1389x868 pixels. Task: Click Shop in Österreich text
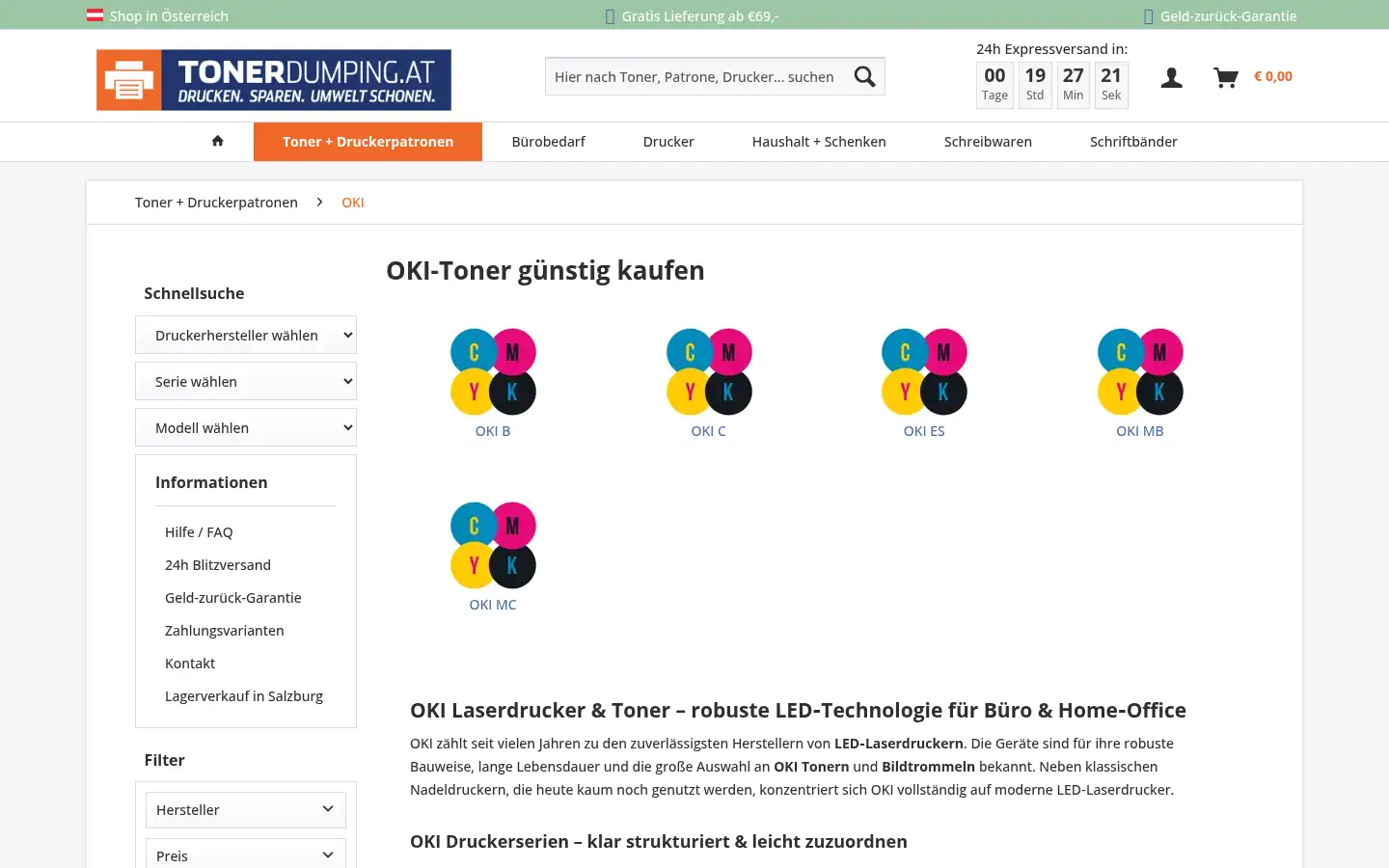(x=169, y=16)
